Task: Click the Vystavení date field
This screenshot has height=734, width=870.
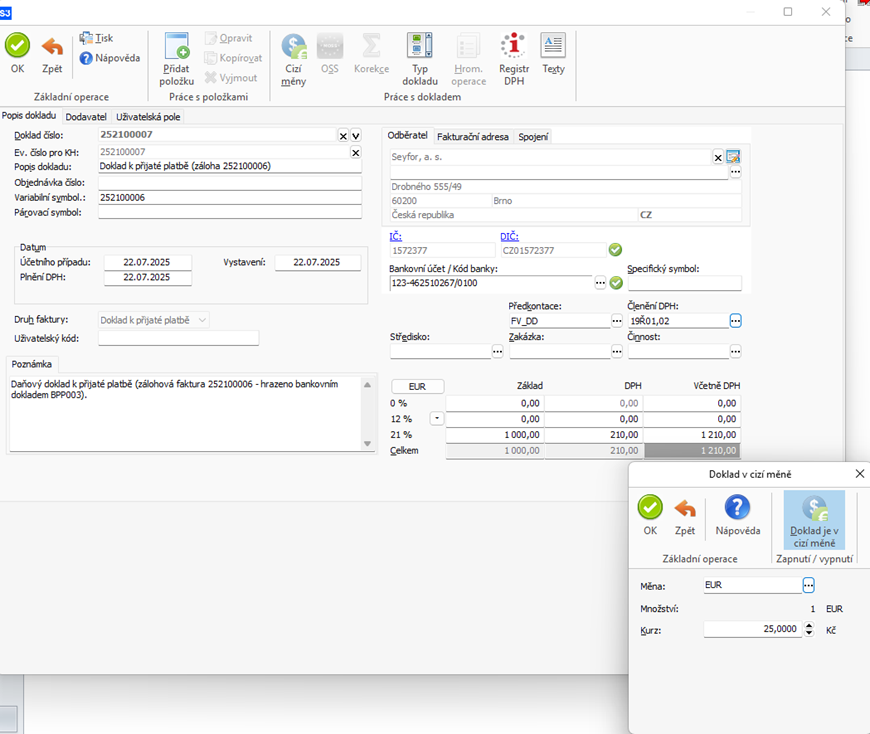Action: pyautogui.click(x=318, y=262)
